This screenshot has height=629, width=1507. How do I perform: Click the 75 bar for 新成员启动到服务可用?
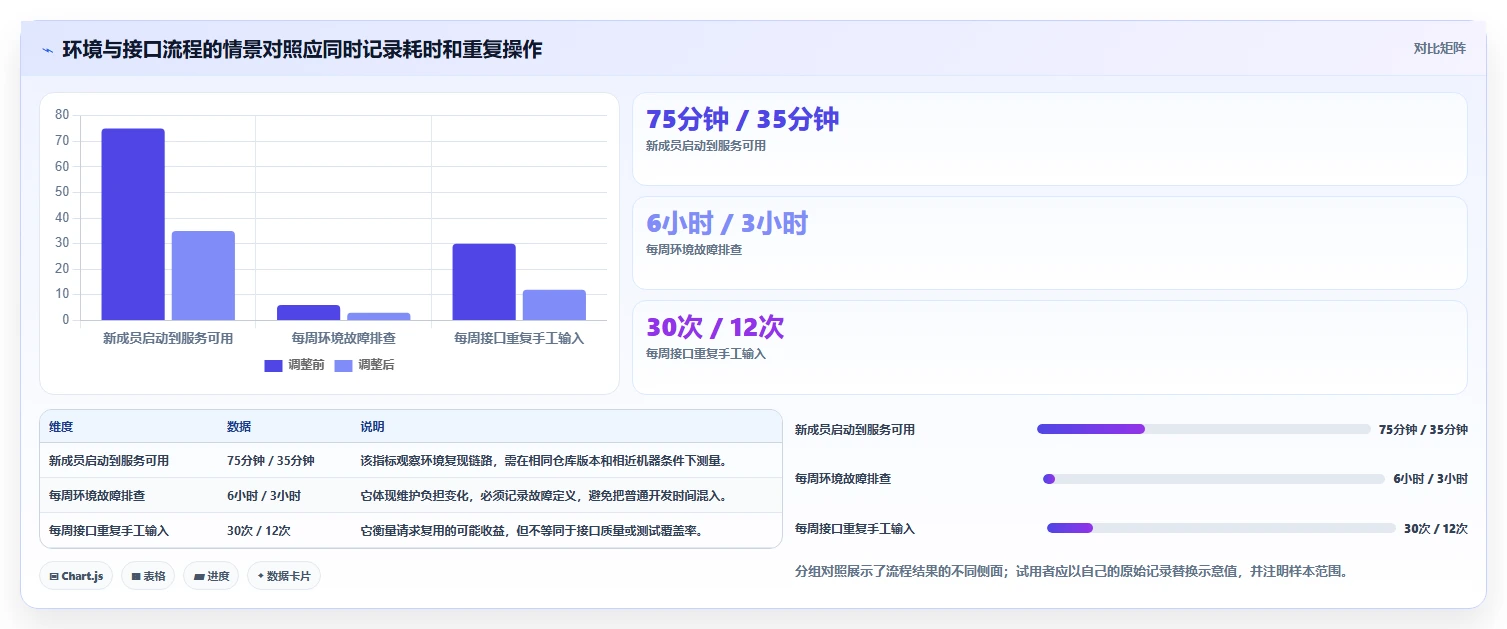coord(133,224)
